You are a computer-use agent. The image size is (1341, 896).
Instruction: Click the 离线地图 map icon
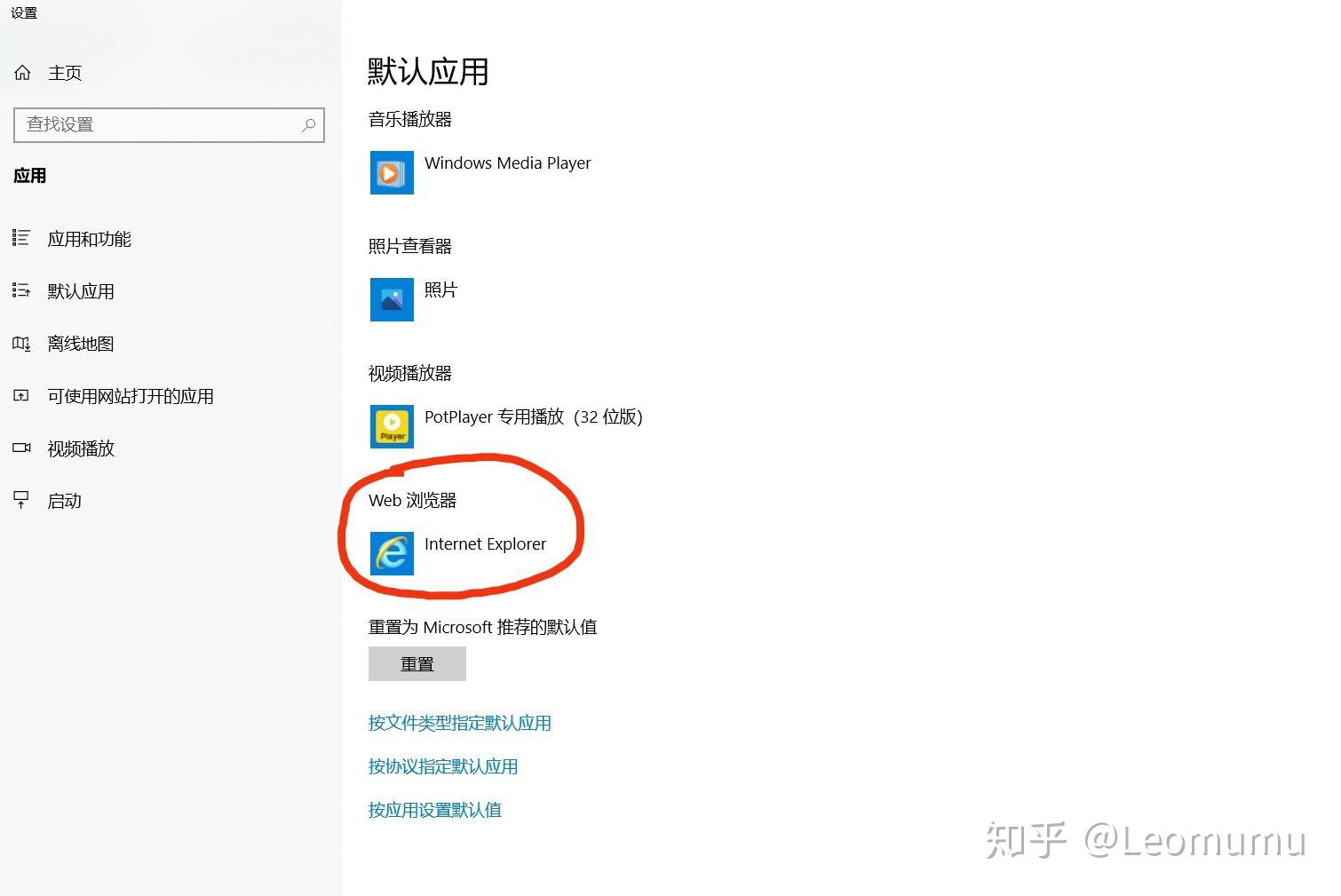click(21, 343)
